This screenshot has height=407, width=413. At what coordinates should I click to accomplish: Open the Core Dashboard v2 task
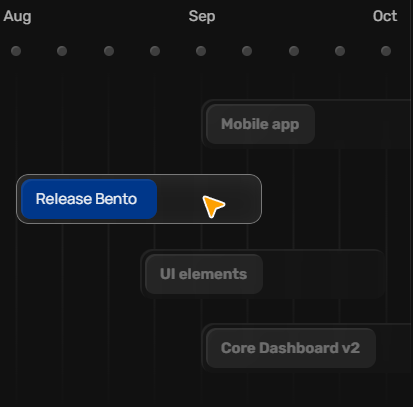[x=291, y=348]
